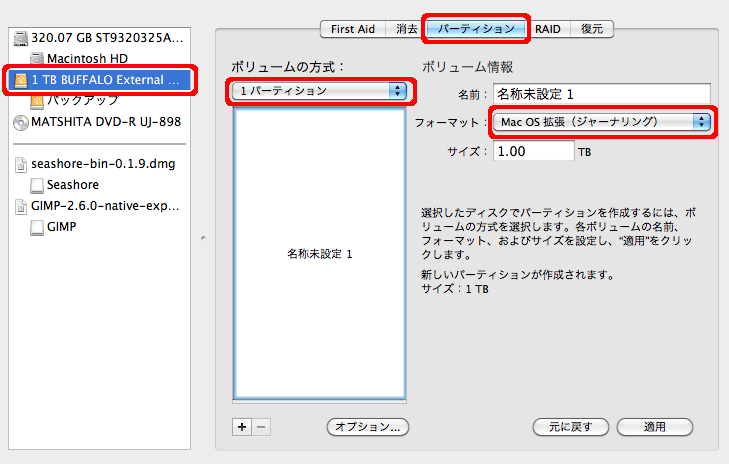729x464 pixels.
Task: Click the GIMP-2.6.0-native disk image icon
Action: point(21,206)
